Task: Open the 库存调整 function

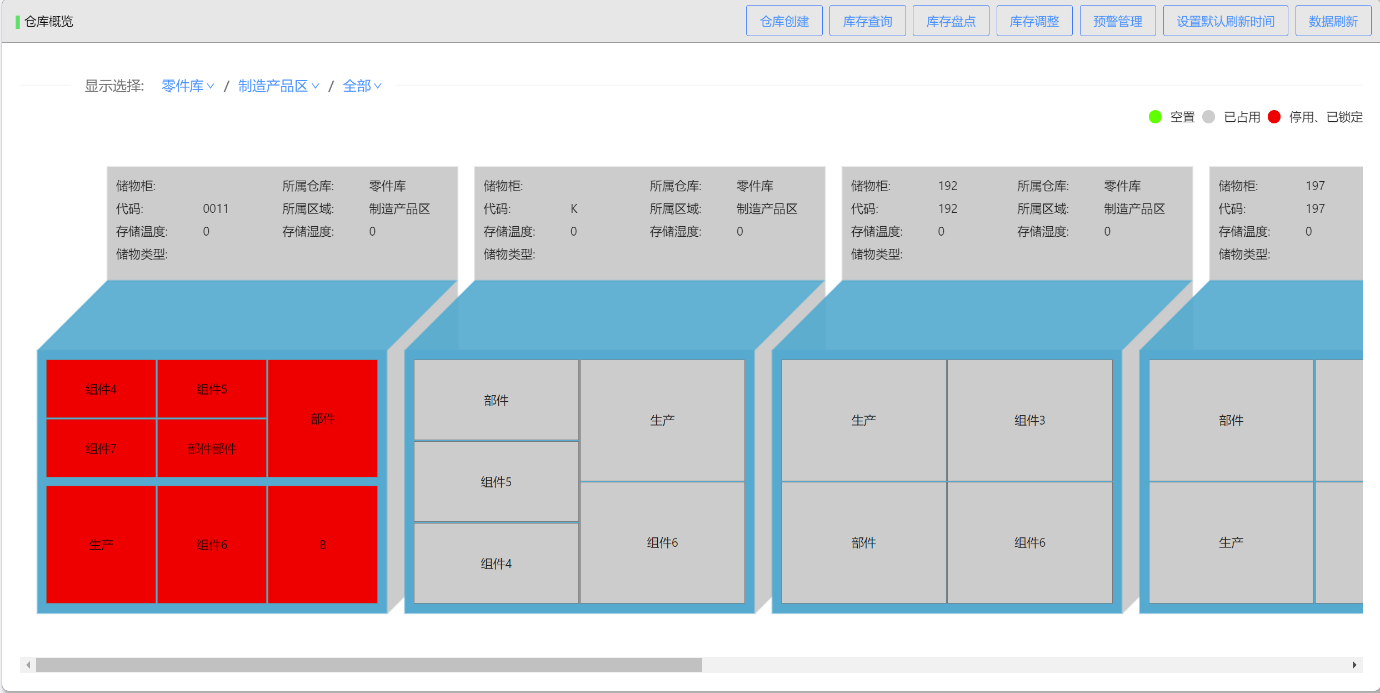Action: [x=1034, y=21]
